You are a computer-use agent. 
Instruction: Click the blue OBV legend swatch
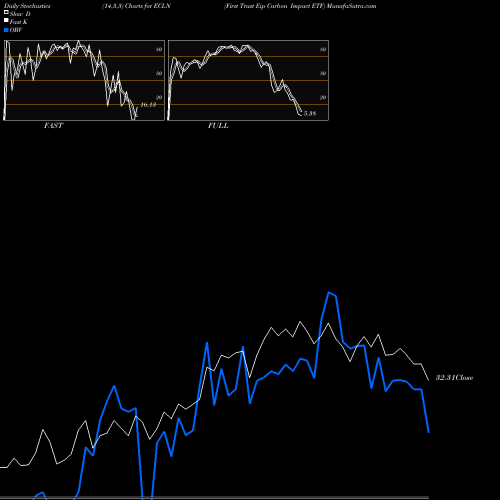click(x=6, y=30)
